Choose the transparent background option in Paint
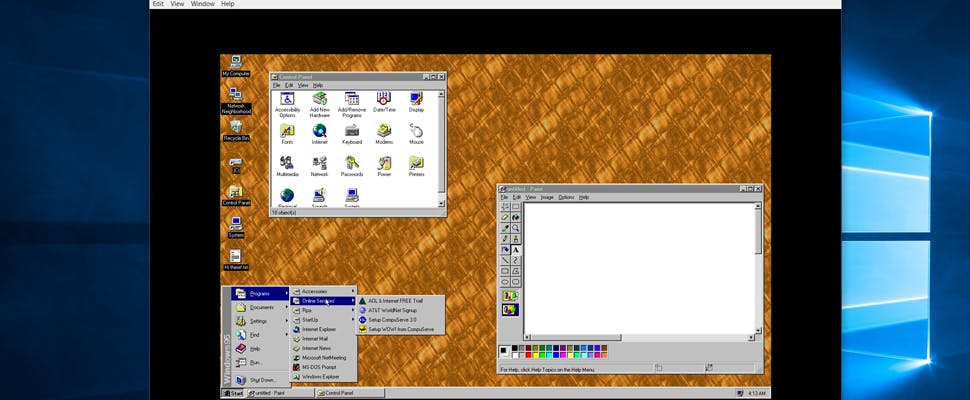Image resolution: width=970 pixels, height=400 pixels. 510,310
